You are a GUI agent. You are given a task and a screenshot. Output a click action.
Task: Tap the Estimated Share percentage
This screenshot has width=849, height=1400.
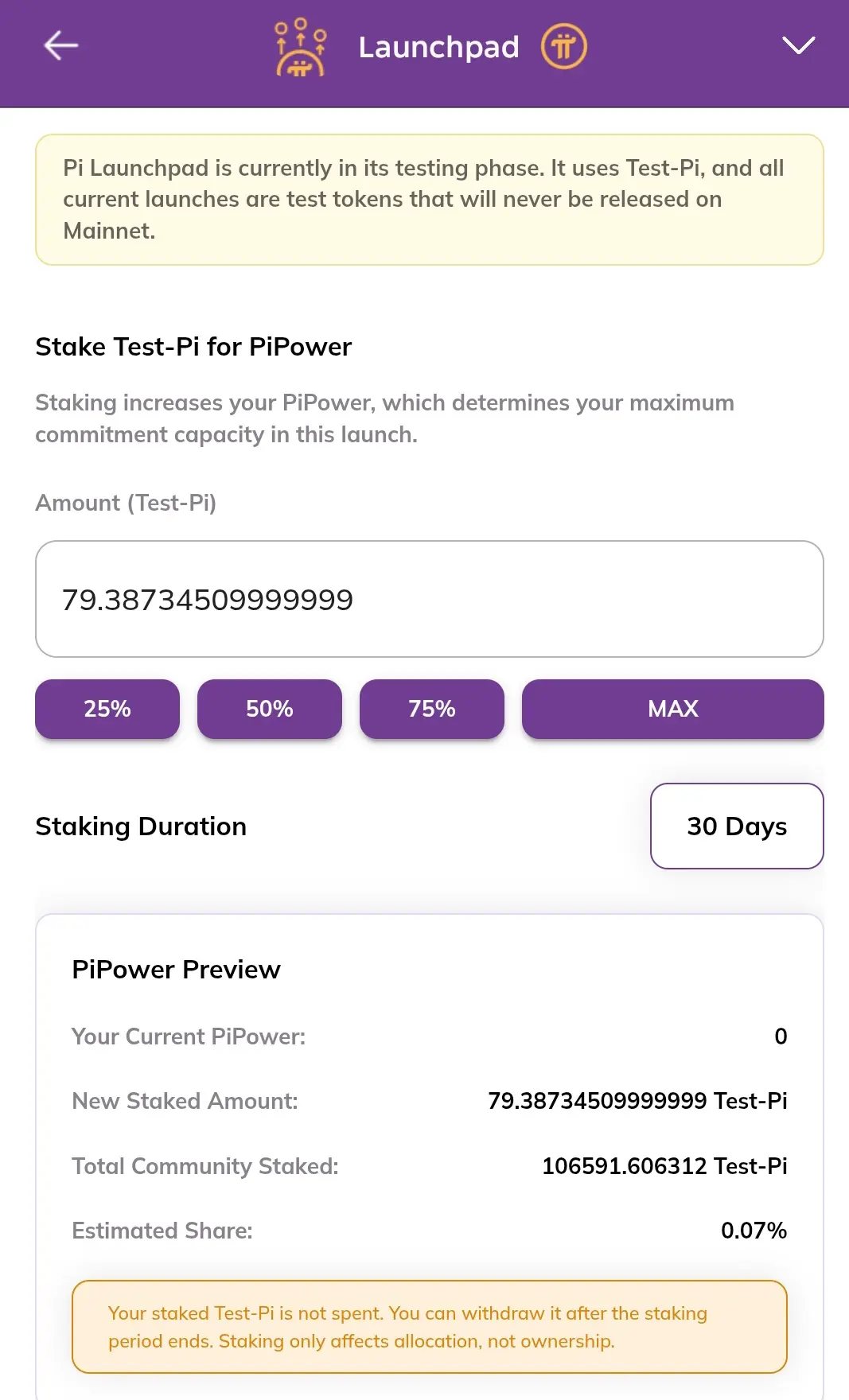[x=754, y=1231]
